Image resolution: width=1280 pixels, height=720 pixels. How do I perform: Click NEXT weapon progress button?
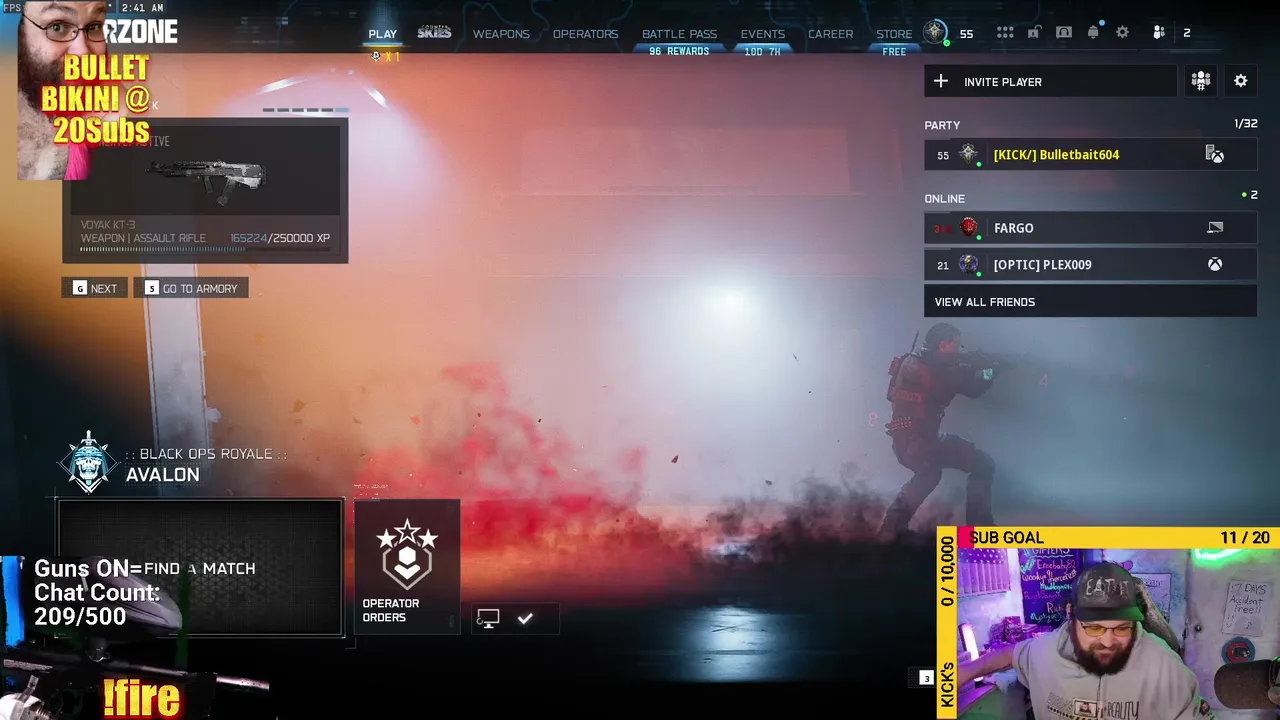[x=95, y=288]
